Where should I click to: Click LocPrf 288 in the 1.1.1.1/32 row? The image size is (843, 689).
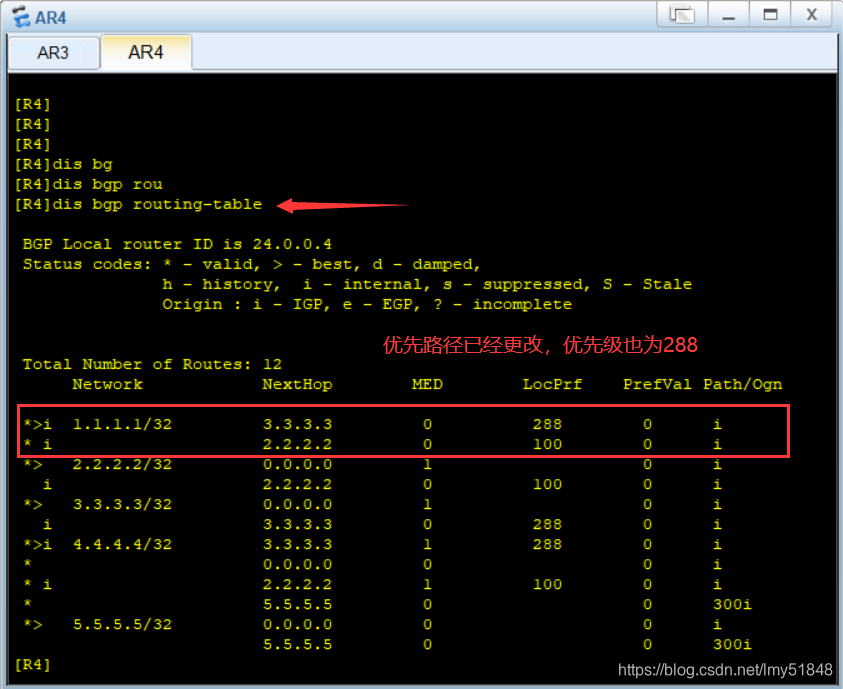[x=547, y=424]
